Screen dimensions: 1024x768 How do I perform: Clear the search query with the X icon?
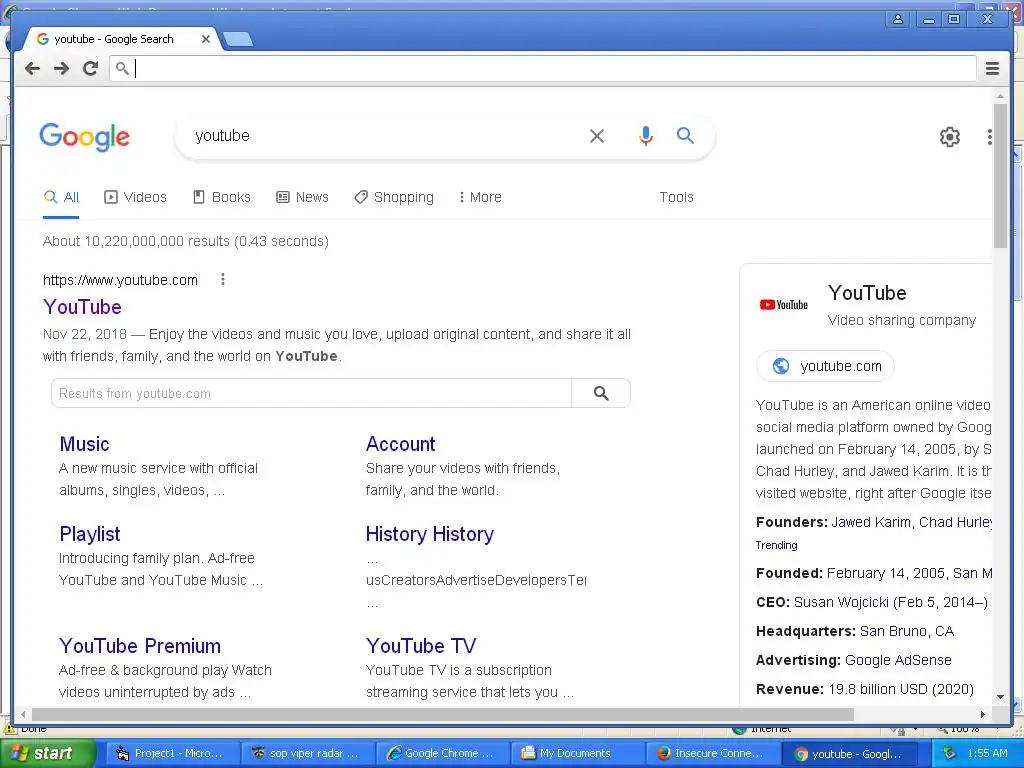coord(597,136)
